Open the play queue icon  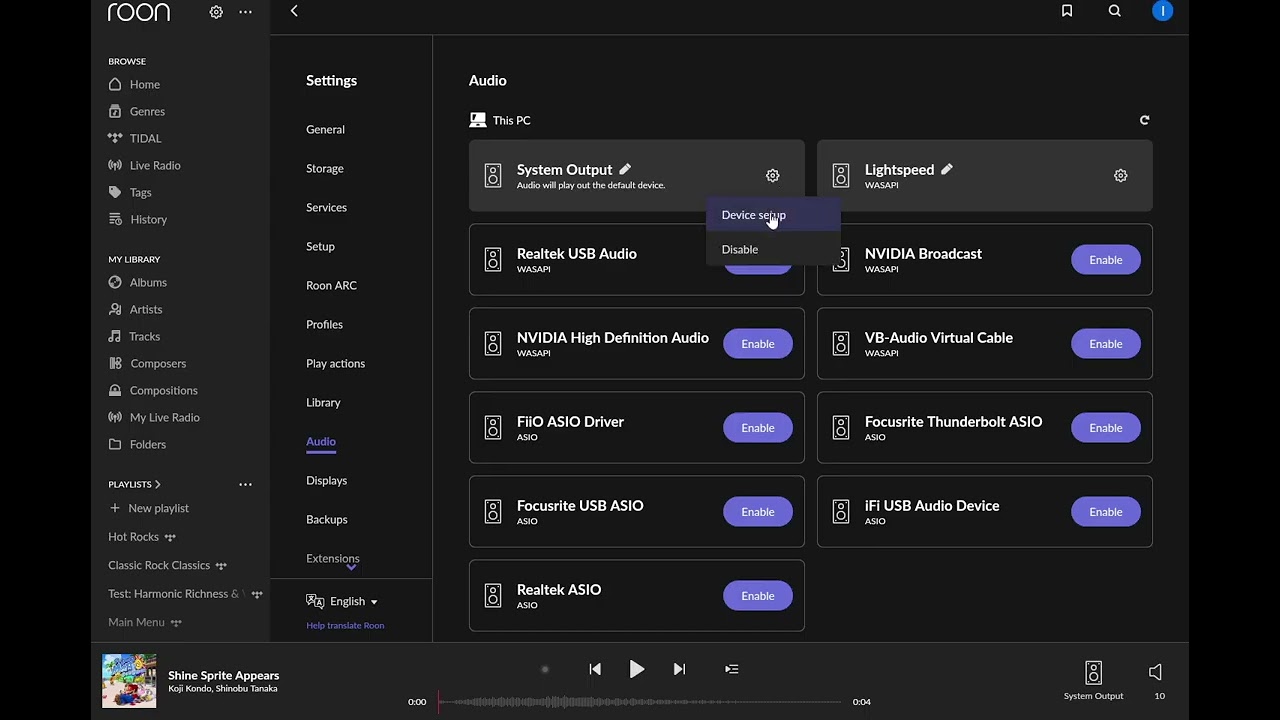click(732, 669)
